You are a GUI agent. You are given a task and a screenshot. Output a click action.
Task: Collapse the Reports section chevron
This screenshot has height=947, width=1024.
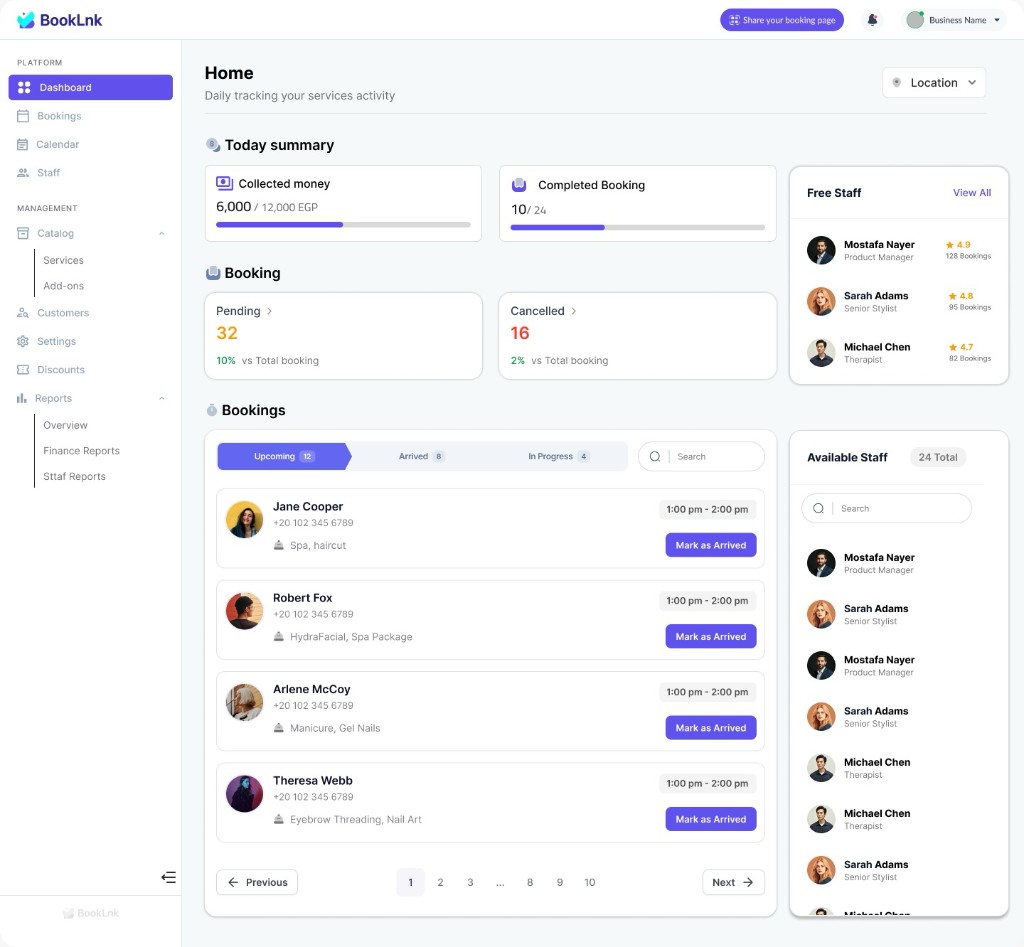(161, 398)
